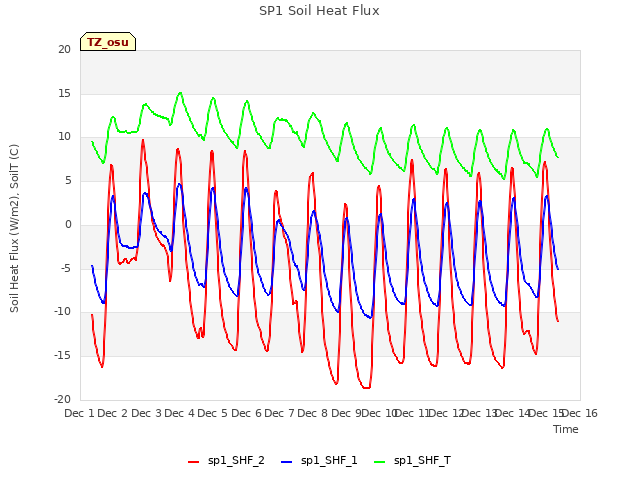The image size is (640, 480).
Task: Click the Dec 8 x-axis tick label
Action: 312,413
